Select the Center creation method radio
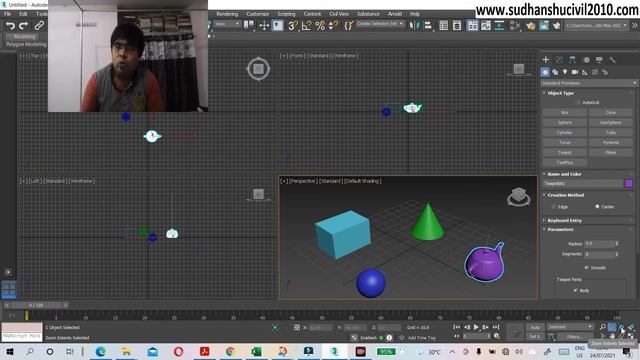Image resolution: width=640 pixels, height=360 pixels. click(x=597, y=207)
